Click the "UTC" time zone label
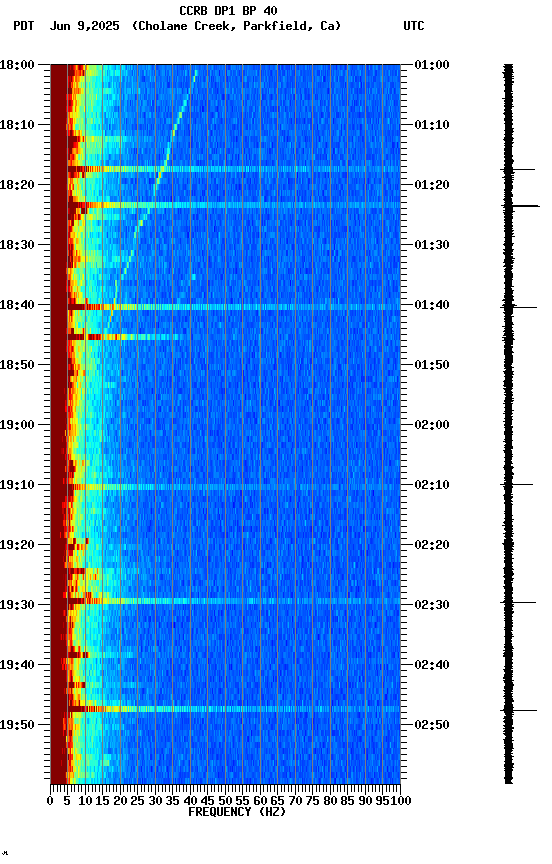The image size is (552, 864). point(414,26)
